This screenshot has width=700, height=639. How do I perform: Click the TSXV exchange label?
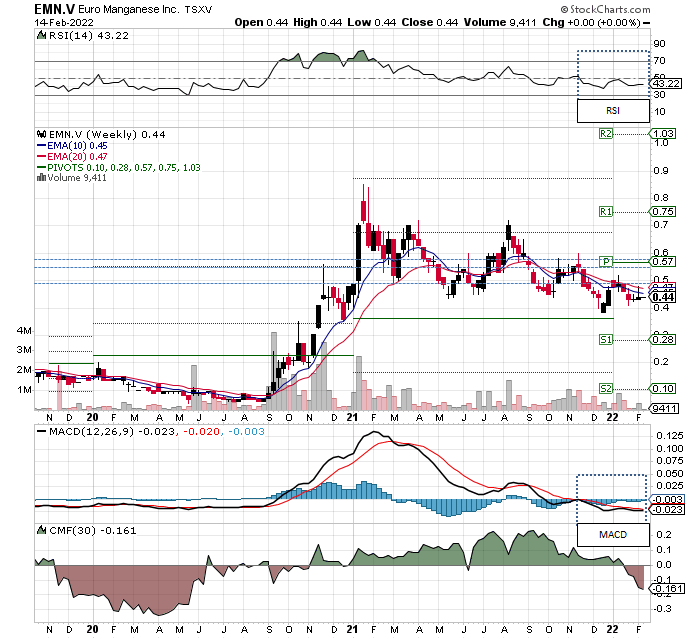click(x=199, y=9)
